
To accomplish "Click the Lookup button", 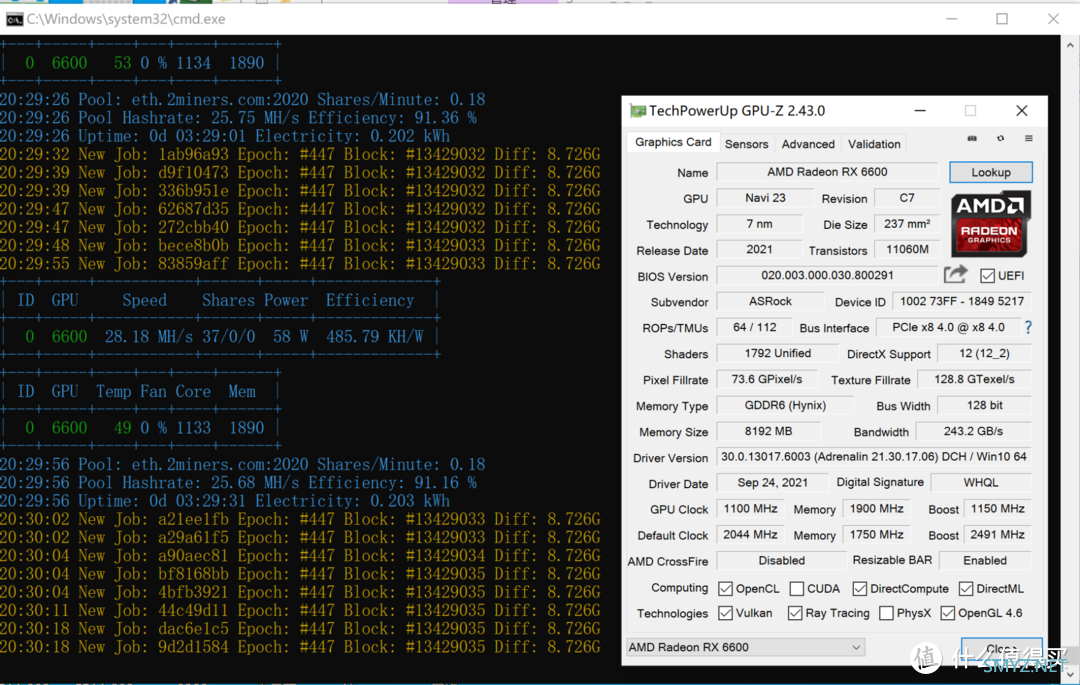I will (990, 172).
